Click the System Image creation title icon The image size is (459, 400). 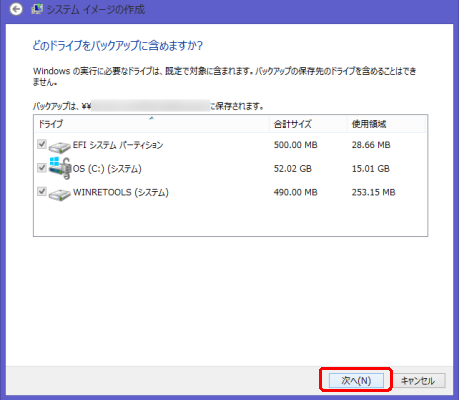click(x=37, y=9)
